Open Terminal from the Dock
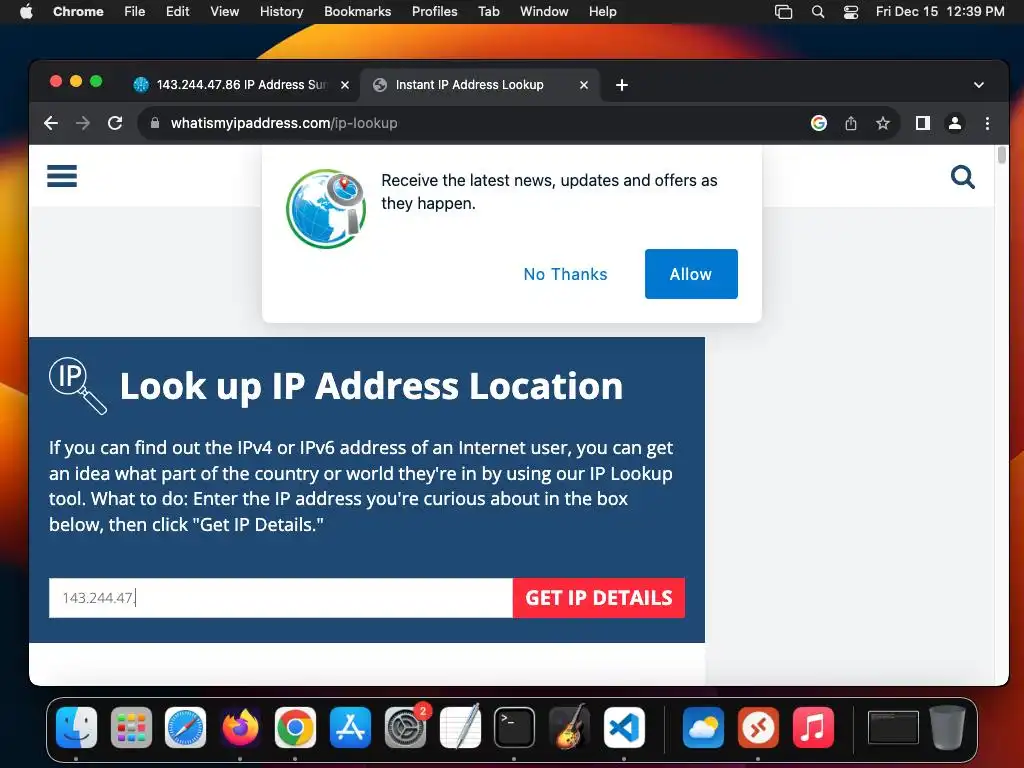 point(515,727)
